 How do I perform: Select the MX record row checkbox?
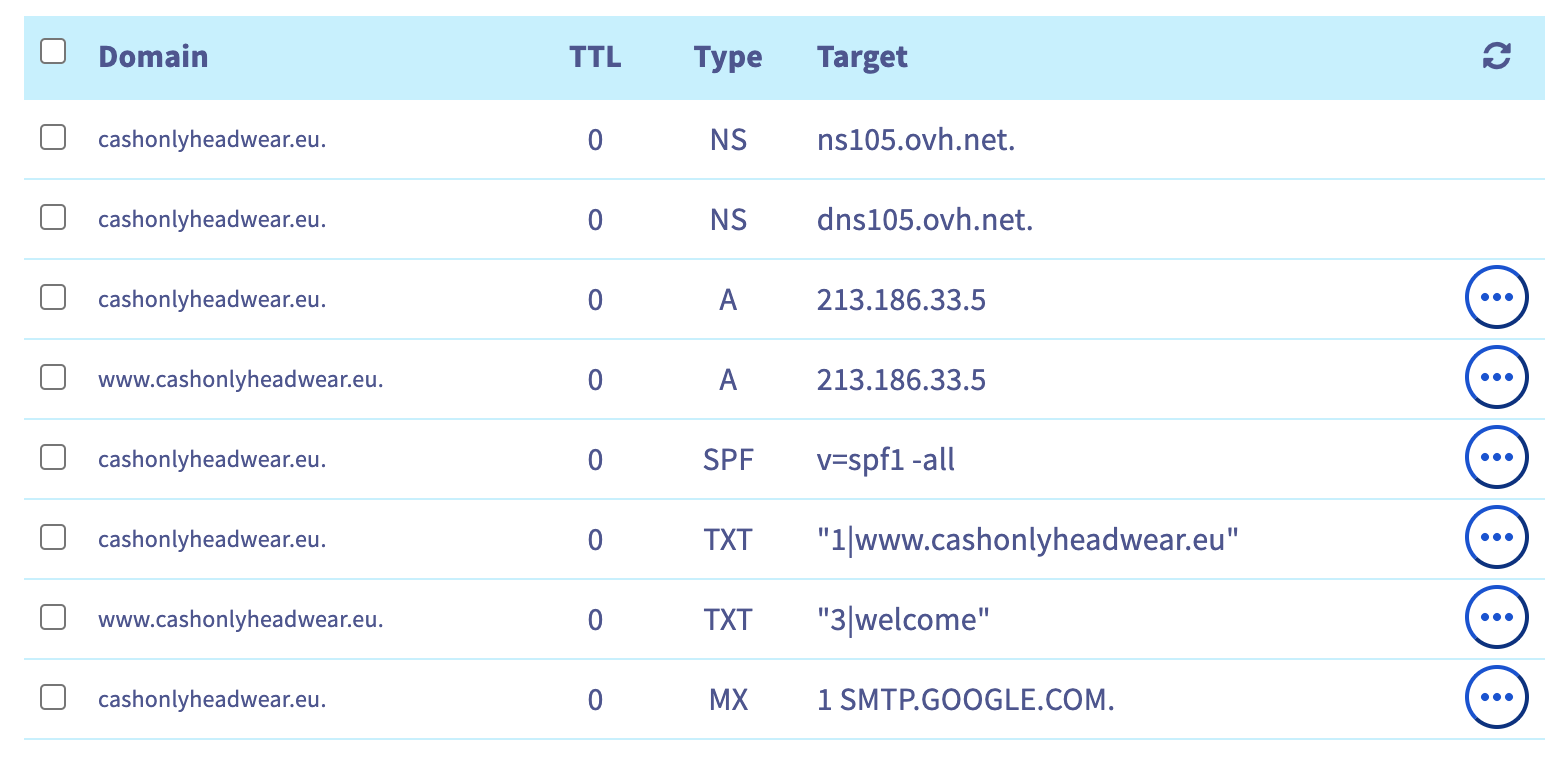point(53,697)
